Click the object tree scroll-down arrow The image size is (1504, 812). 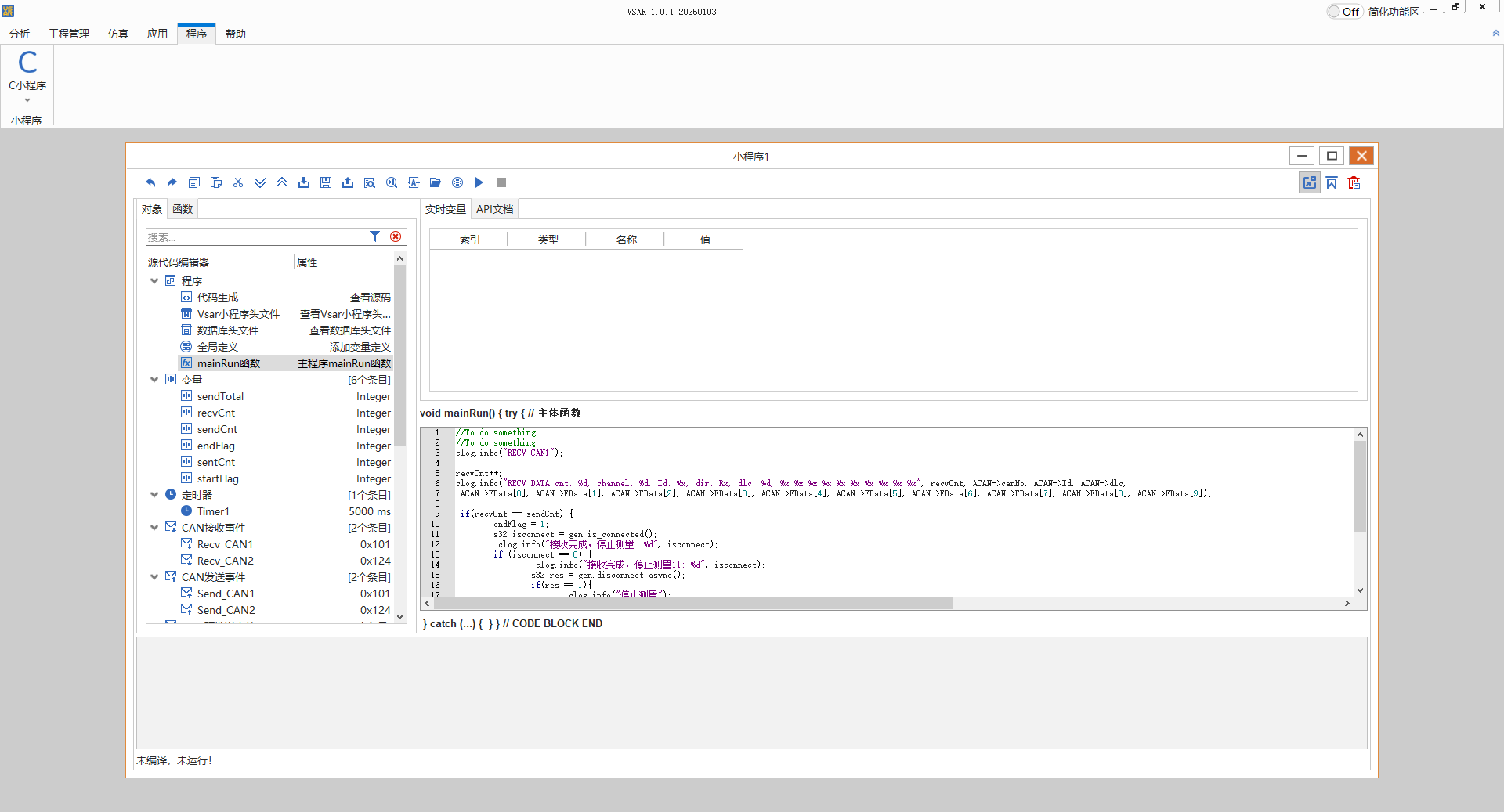point(399,616)
